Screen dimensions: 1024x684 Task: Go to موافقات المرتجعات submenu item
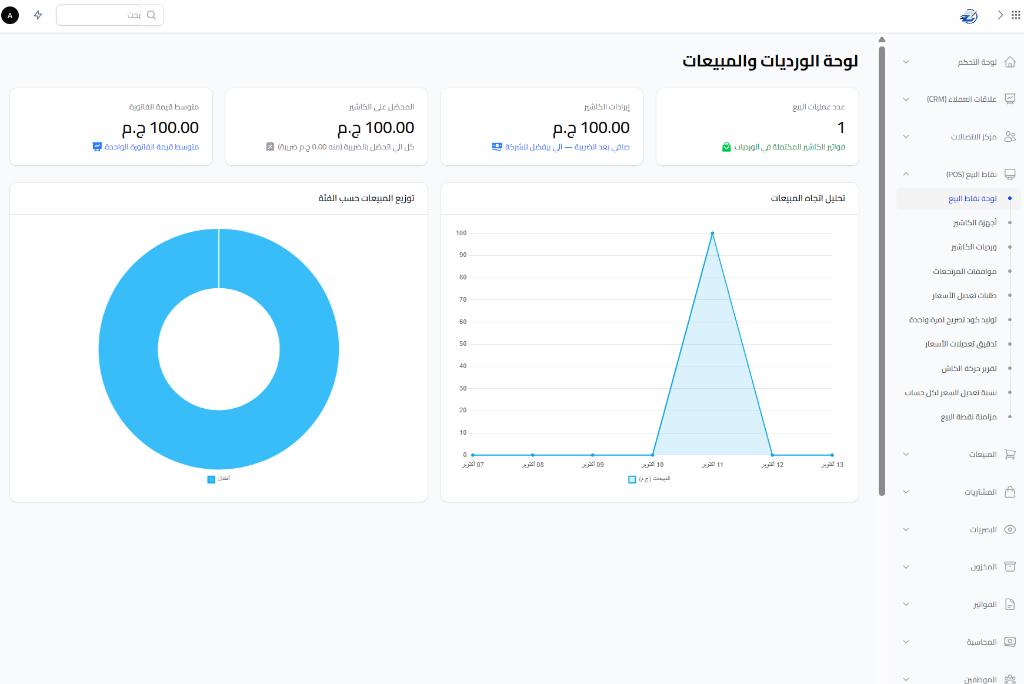coord(965,271)
